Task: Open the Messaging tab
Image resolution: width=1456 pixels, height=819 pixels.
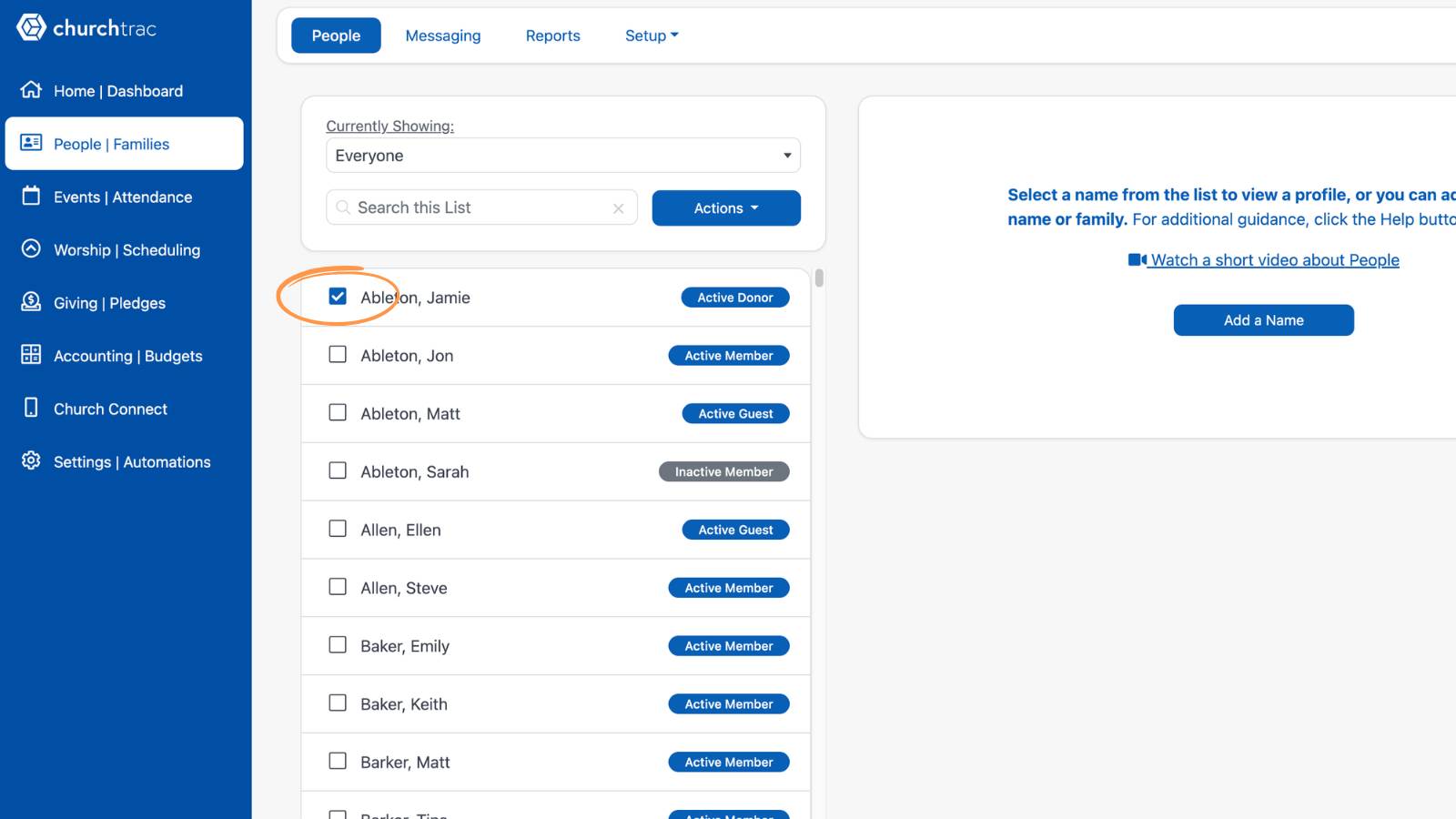Action: pyautogui.click(x=443, y=35)
